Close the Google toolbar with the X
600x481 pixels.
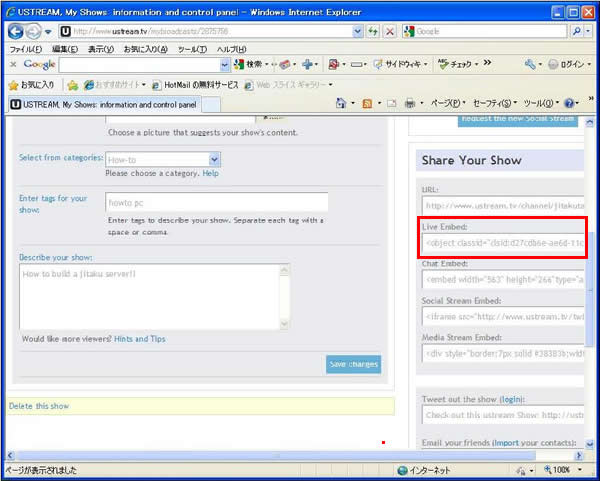pyautogui.click(x=13, y=64)
